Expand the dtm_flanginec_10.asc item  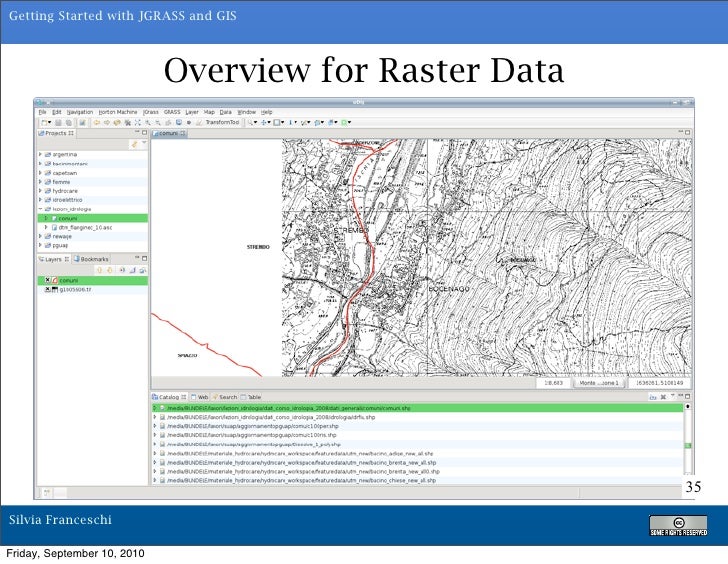46,227
